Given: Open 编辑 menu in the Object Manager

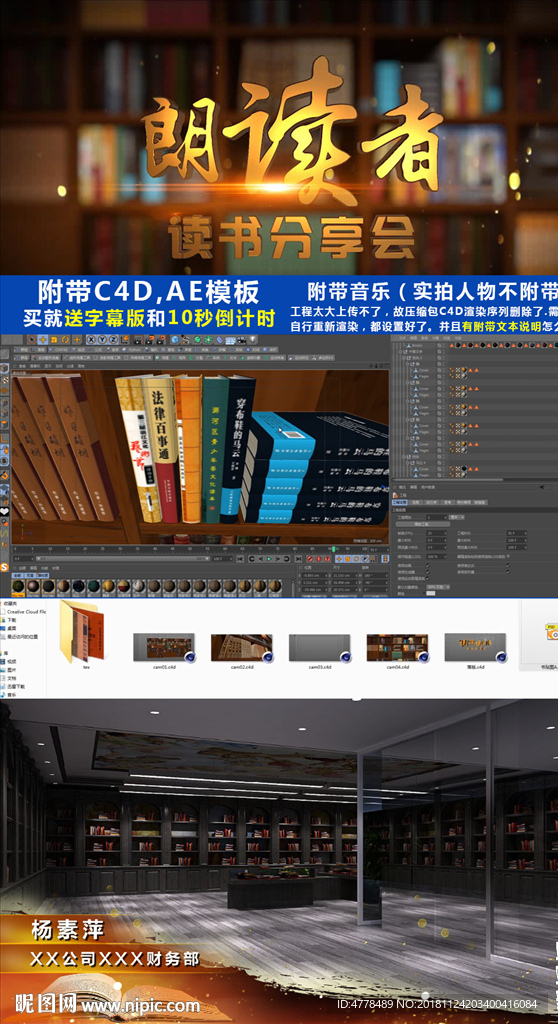Looking at the screenshot, I should (413, 338).
